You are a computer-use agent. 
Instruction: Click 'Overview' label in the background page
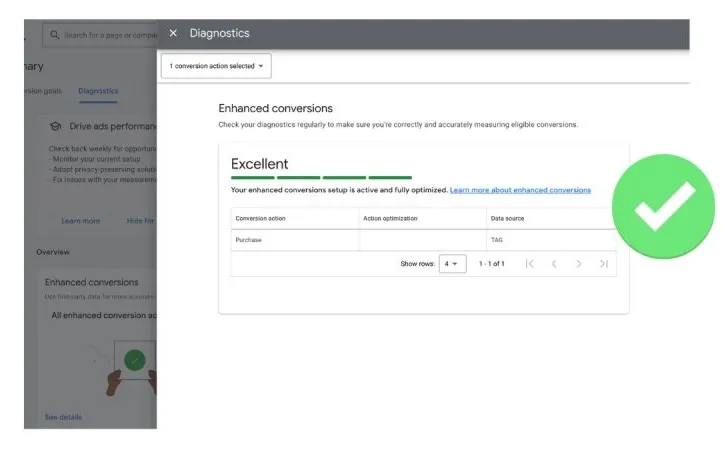53,252
